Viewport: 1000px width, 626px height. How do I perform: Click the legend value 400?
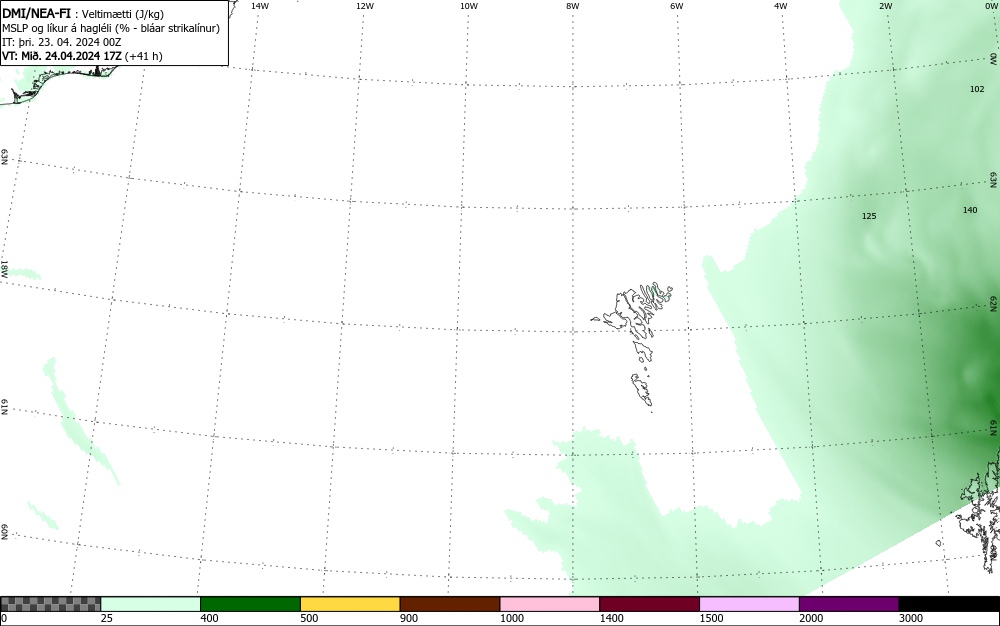[209, 618]
